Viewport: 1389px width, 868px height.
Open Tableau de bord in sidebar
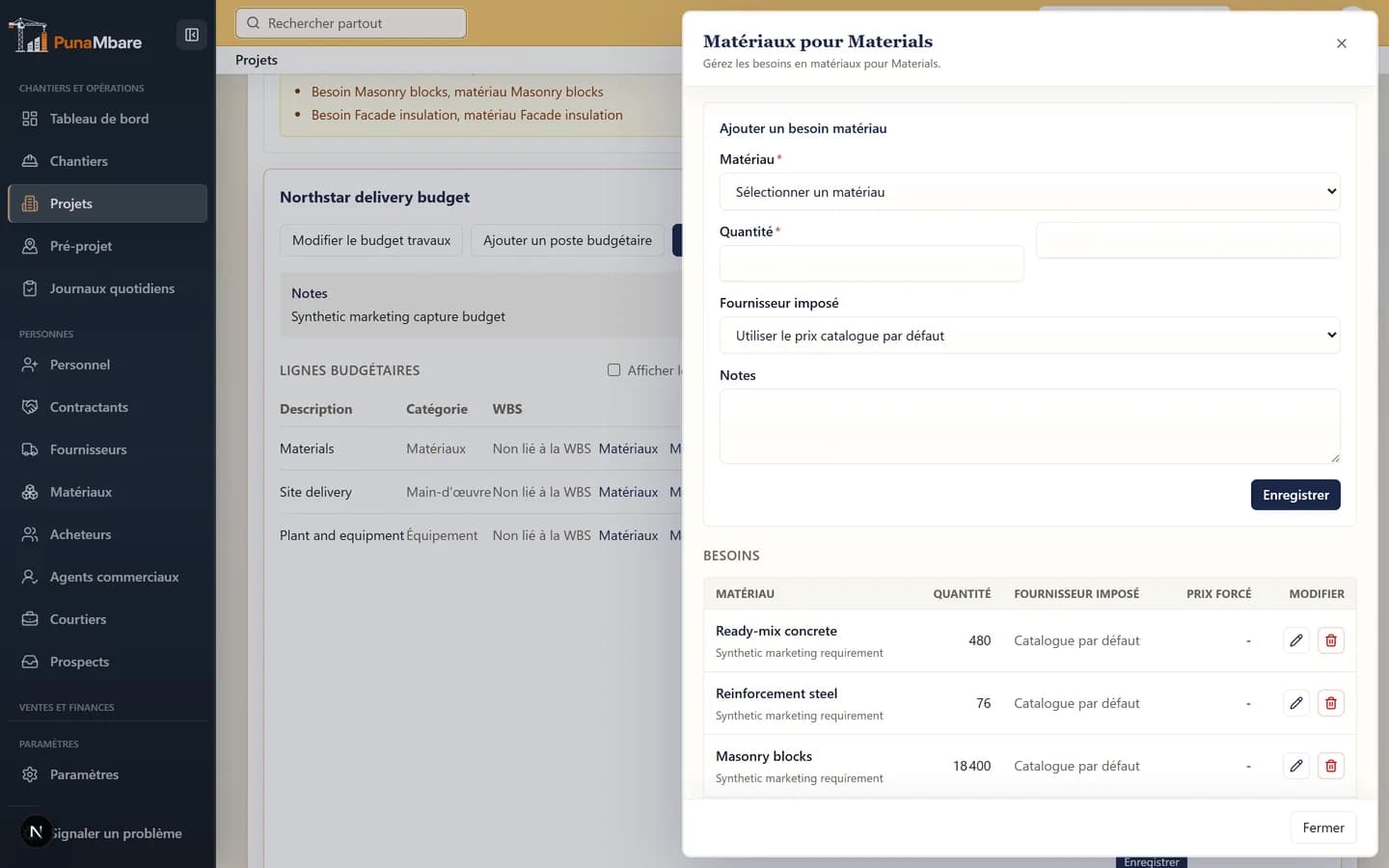coord(107,119)
